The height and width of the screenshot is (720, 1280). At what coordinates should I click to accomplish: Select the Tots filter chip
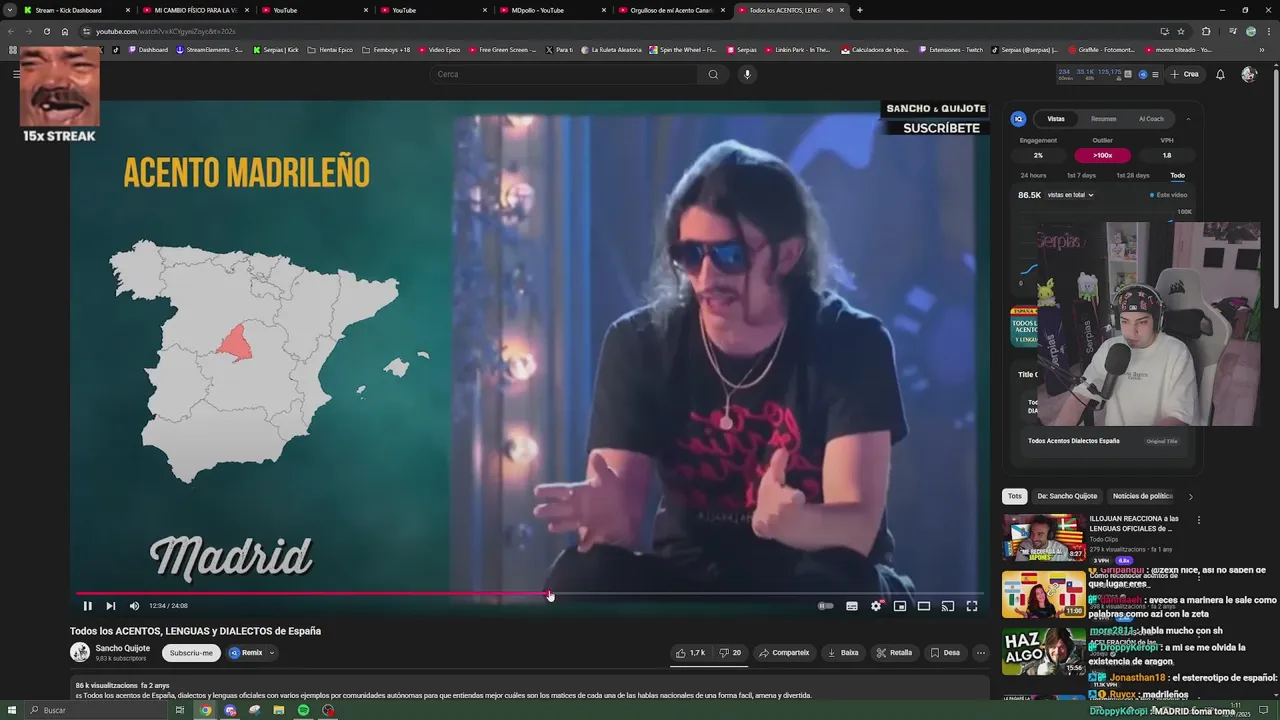click(1015, 496)
